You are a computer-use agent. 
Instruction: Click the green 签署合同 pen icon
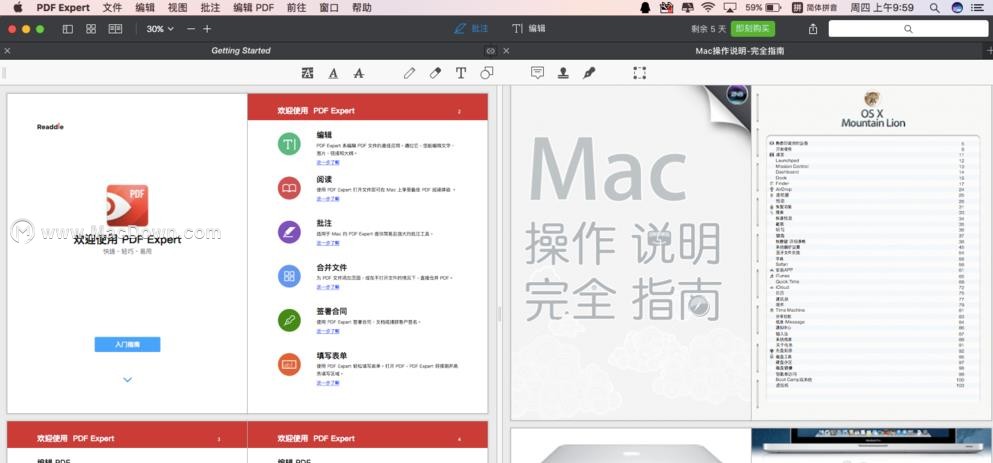[x=289, y=320]
